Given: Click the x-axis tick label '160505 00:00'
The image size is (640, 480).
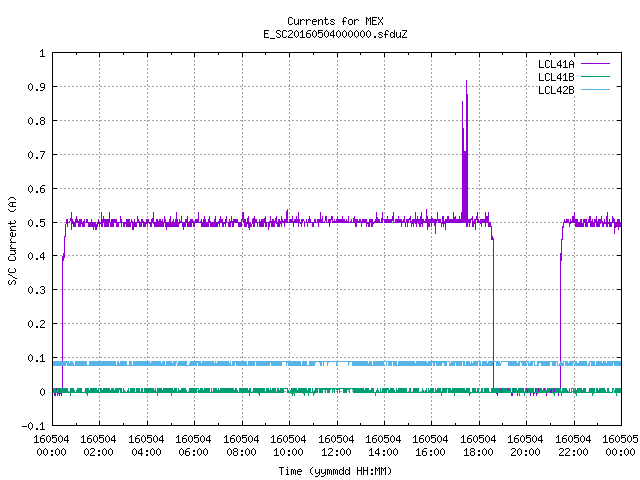Looking at the screenshot, I should (620, 446).
